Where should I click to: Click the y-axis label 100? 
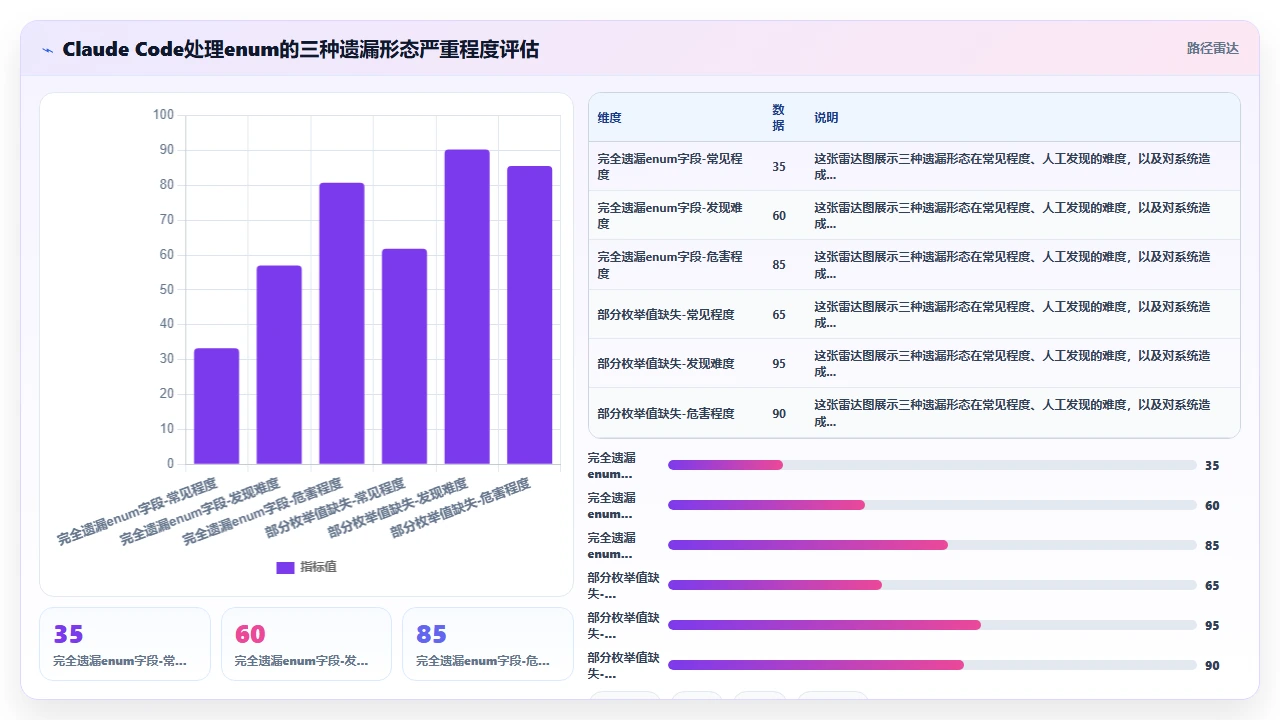click(x=163, y=115)
